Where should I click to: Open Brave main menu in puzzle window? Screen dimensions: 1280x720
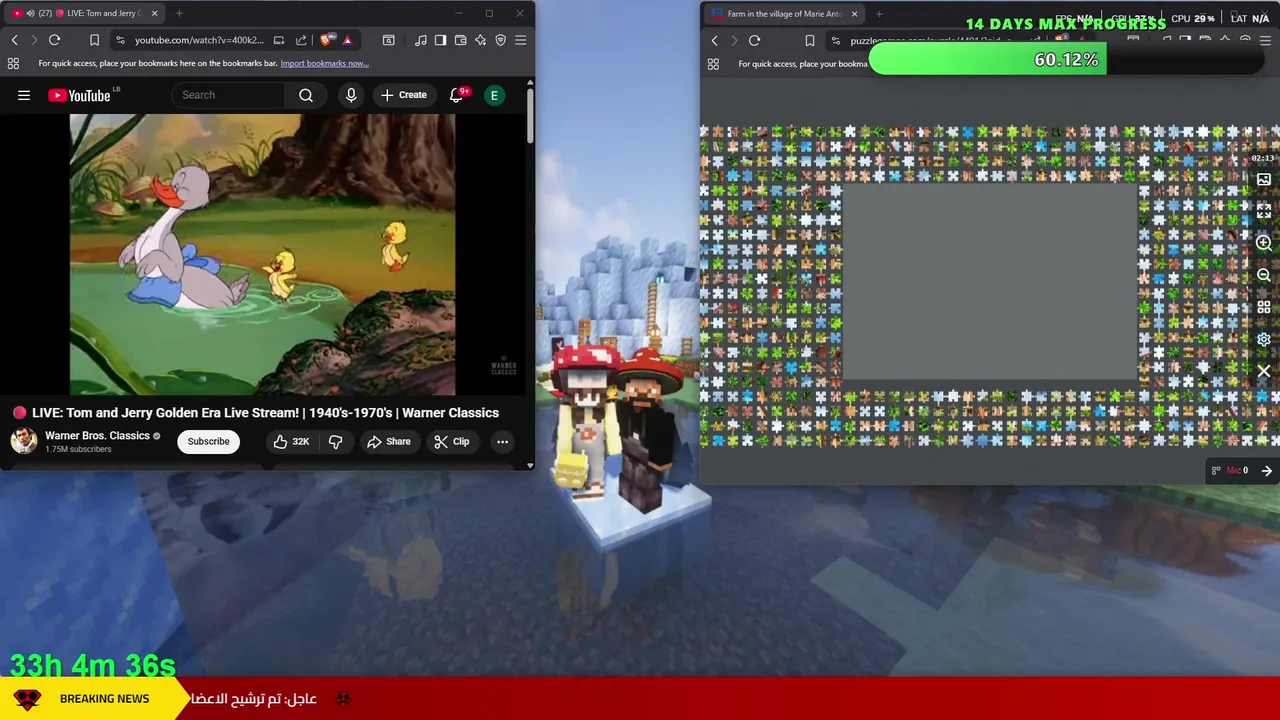[1265, 41]
